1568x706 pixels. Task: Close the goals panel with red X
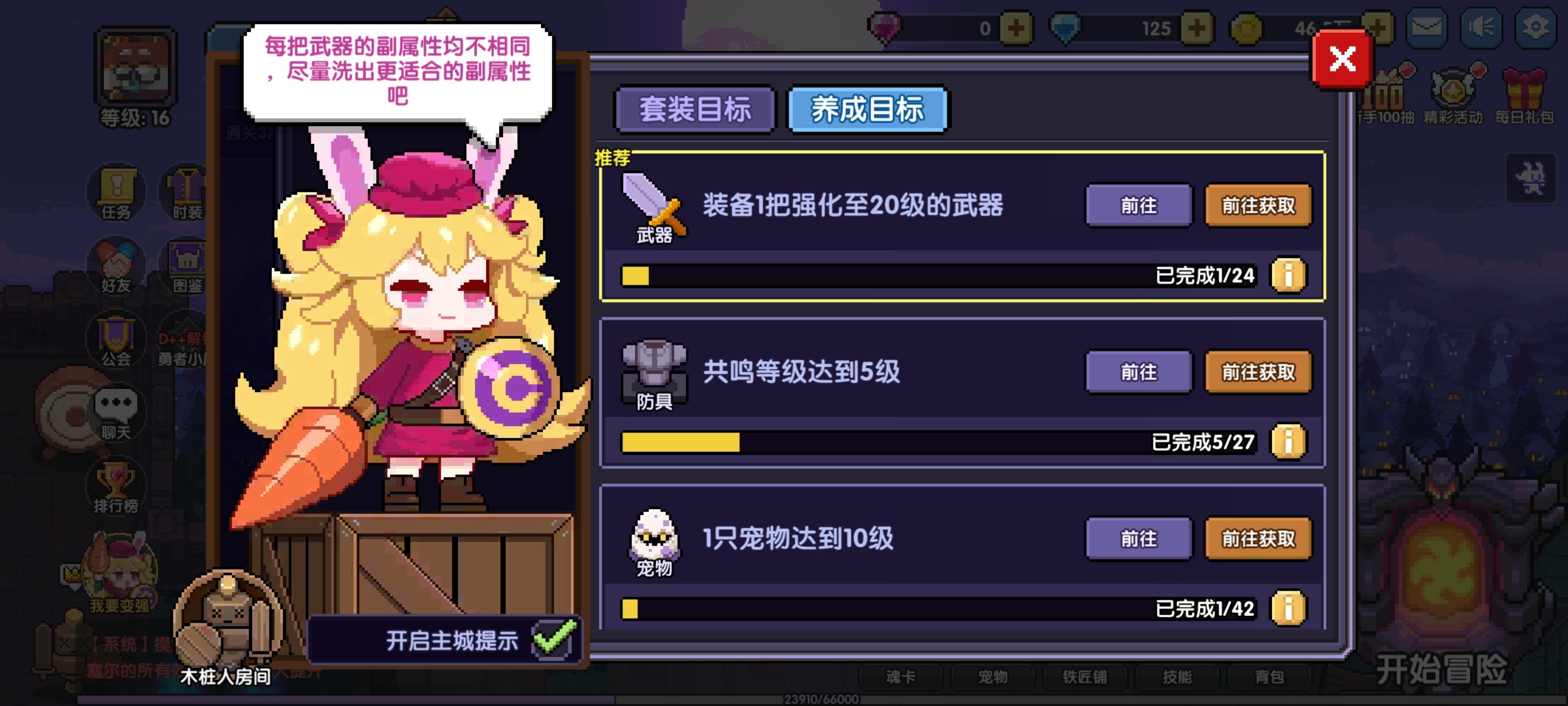pos(1342,59)
